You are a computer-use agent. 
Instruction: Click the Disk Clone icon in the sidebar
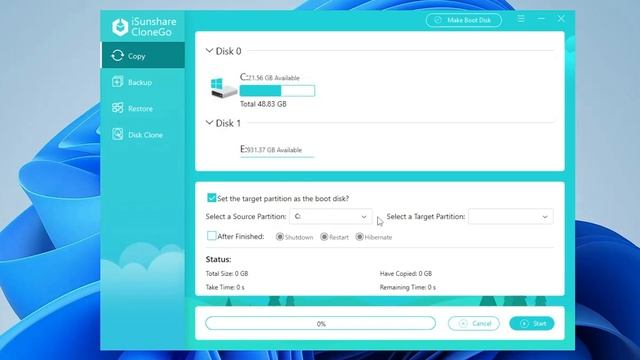click(x=118, y=134)
